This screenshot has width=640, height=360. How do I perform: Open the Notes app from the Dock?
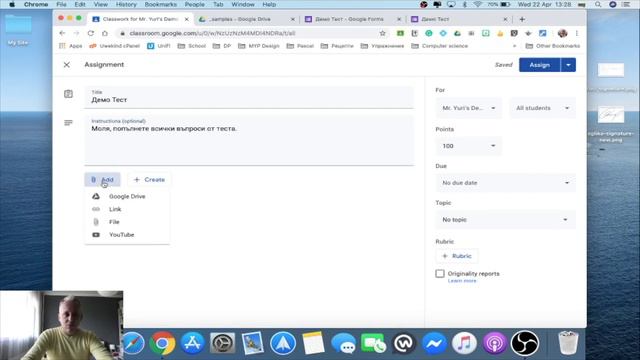[313, 343]
